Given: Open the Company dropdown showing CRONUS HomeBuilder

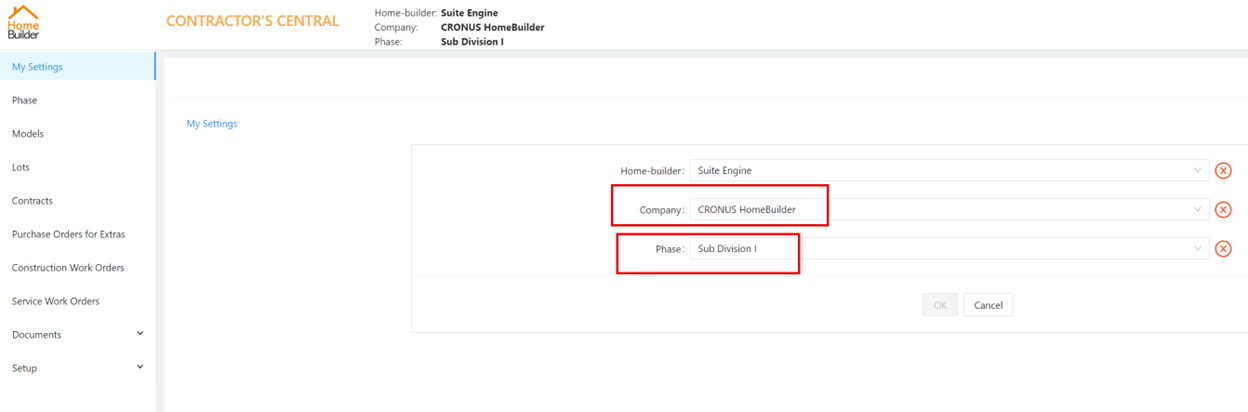Looking at the screenshot, I should tap(949, 210).
